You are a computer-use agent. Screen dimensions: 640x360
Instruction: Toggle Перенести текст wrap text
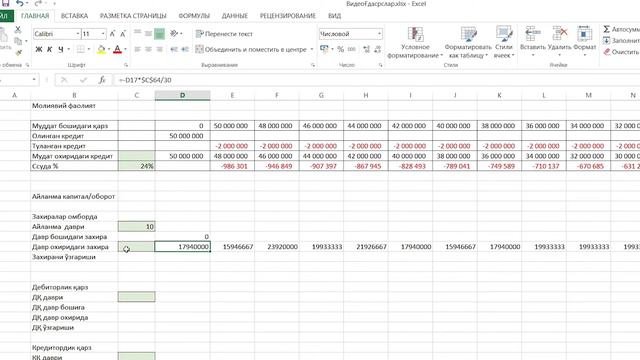[x=224, y=34]
